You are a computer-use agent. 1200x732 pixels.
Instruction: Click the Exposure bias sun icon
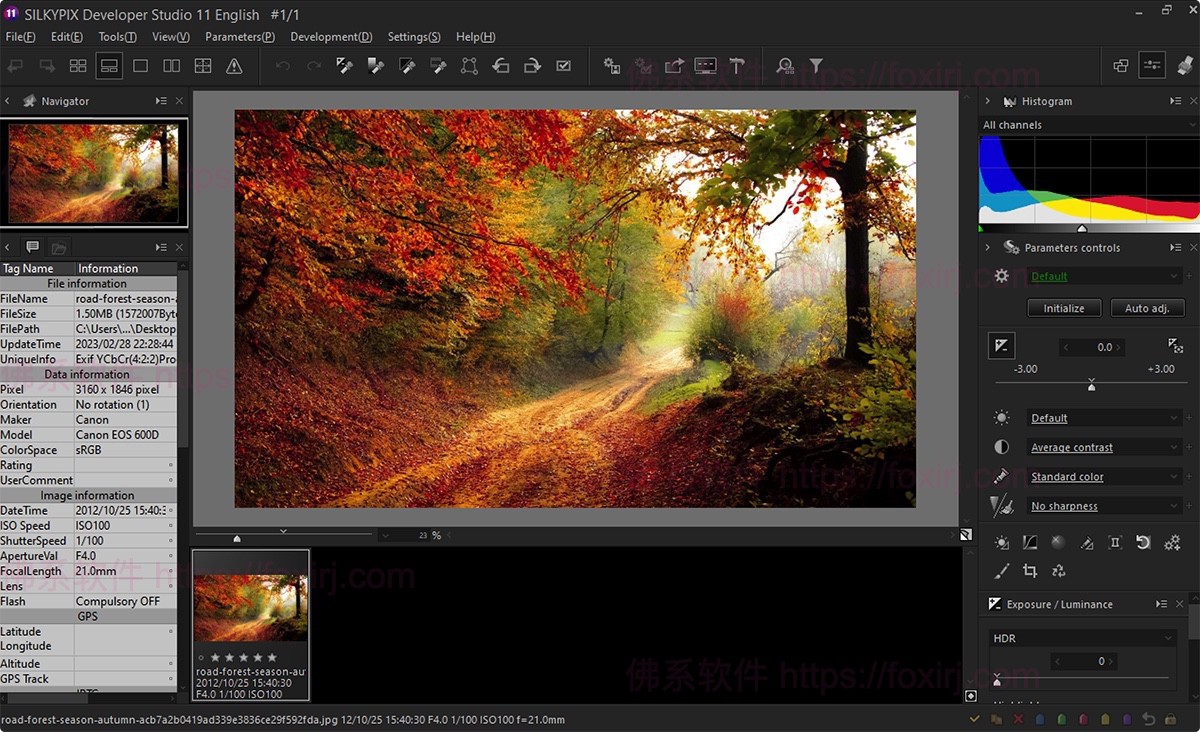pyautogui.click(x=1001, y=543)
